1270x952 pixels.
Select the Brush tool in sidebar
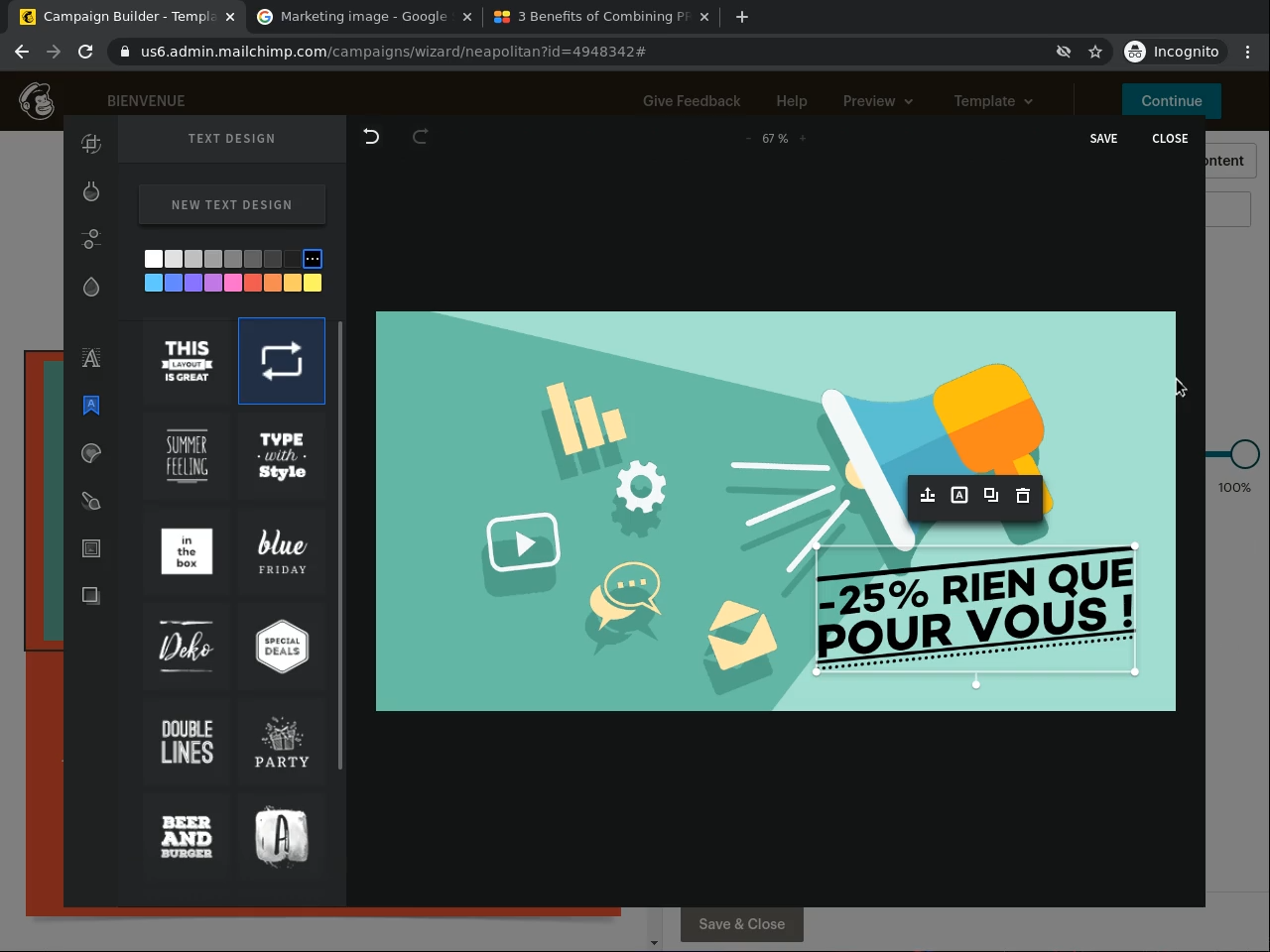pos(91,501)
